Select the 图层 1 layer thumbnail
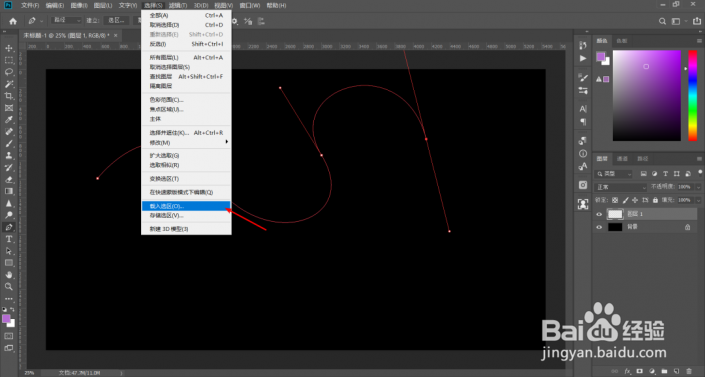The height and width of the screenshot is (377, 705). [615, 214]
